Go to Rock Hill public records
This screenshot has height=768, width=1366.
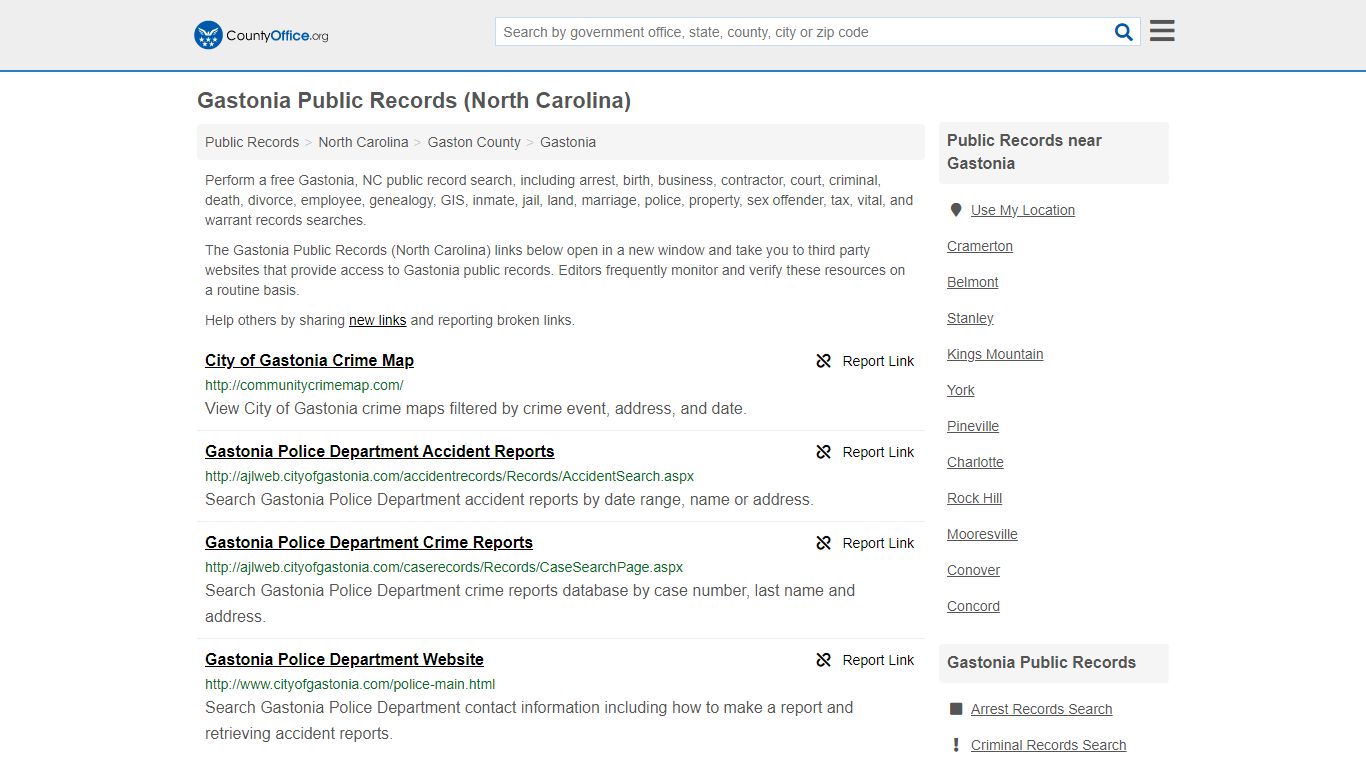pyautogui.click(x=974, y=498)
